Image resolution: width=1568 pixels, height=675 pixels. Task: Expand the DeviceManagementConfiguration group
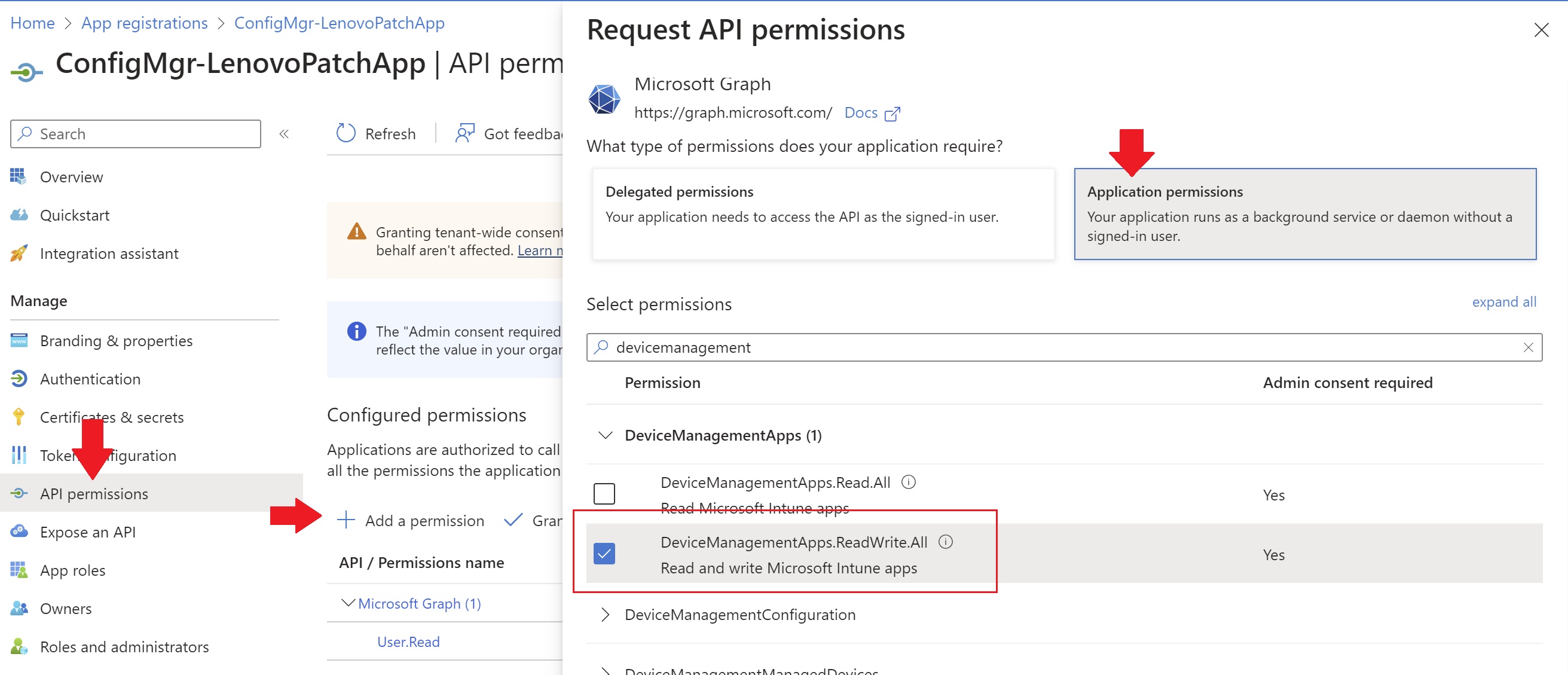point(605,615)
